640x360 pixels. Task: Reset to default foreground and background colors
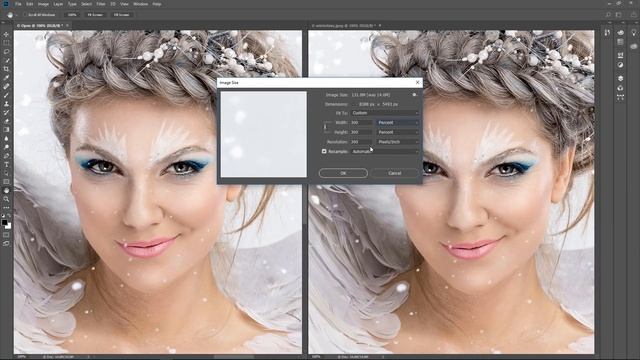pyautogui.click(x=3, y=216)
